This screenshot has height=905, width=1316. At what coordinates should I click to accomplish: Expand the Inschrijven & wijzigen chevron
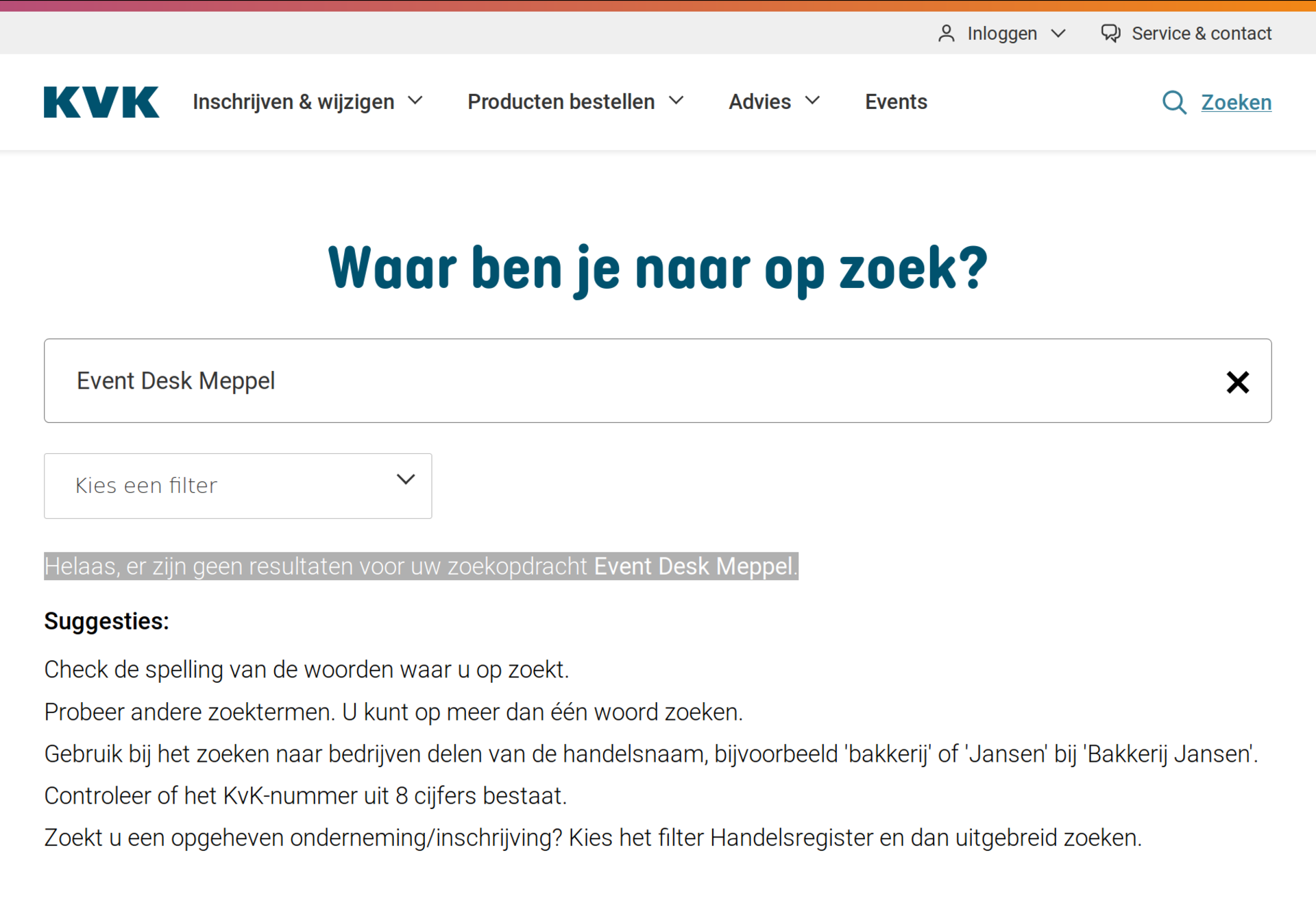(x=415, y=101)
